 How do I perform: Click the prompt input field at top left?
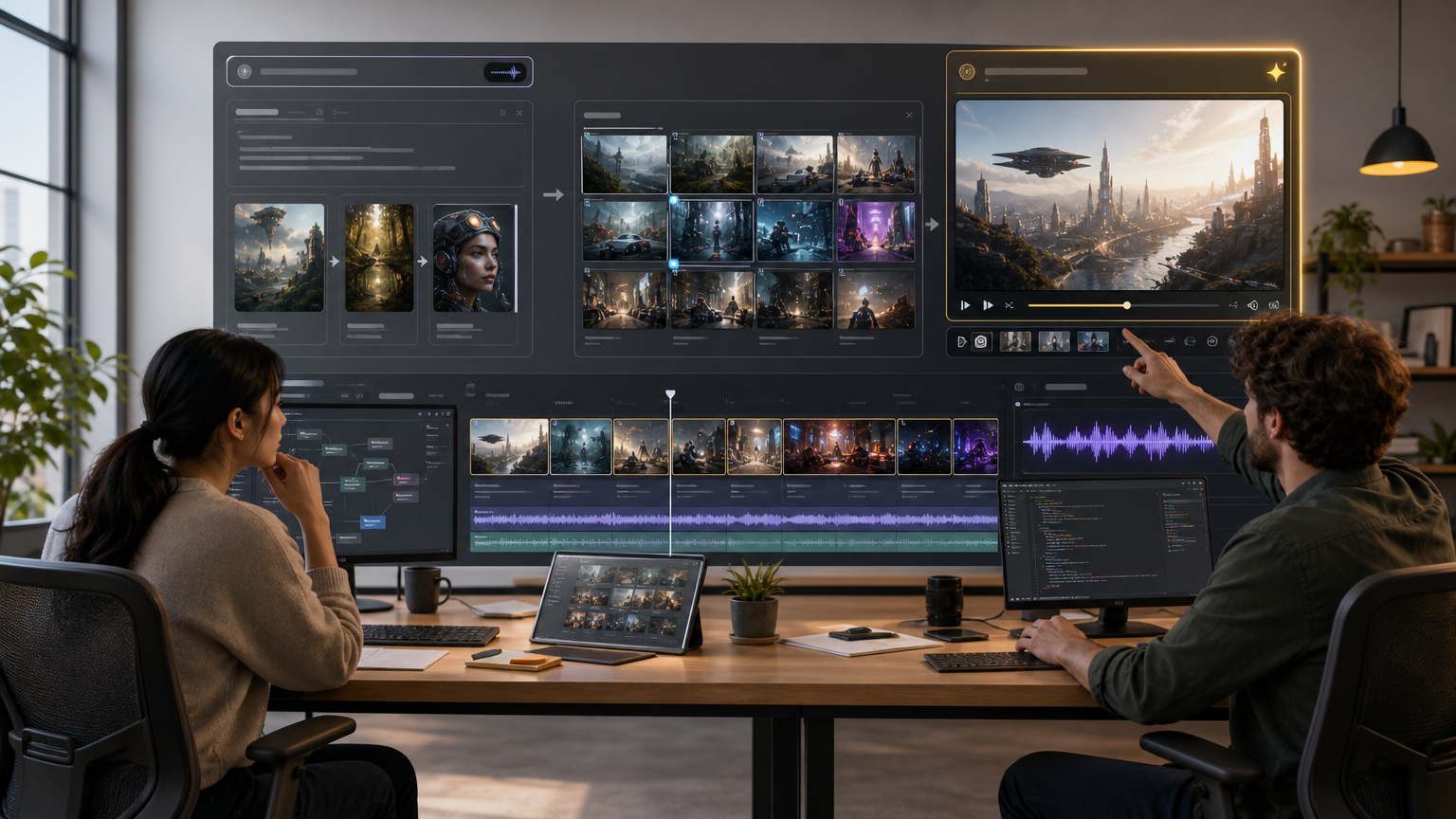click(379, 72)
